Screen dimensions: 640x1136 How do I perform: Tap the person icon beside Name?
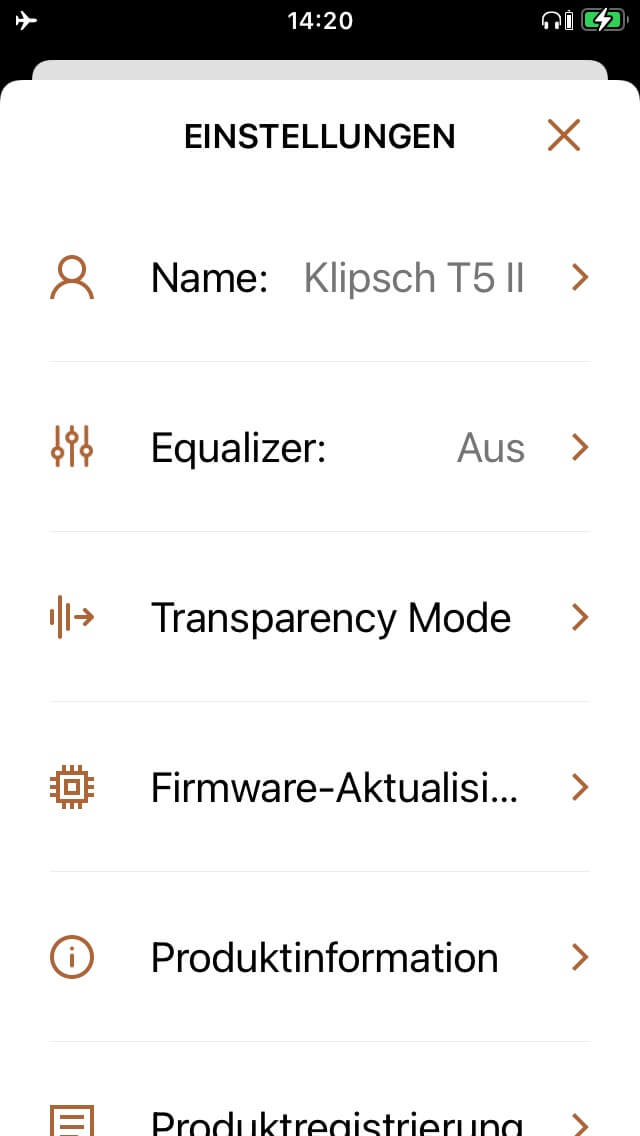tap(72, 278)
